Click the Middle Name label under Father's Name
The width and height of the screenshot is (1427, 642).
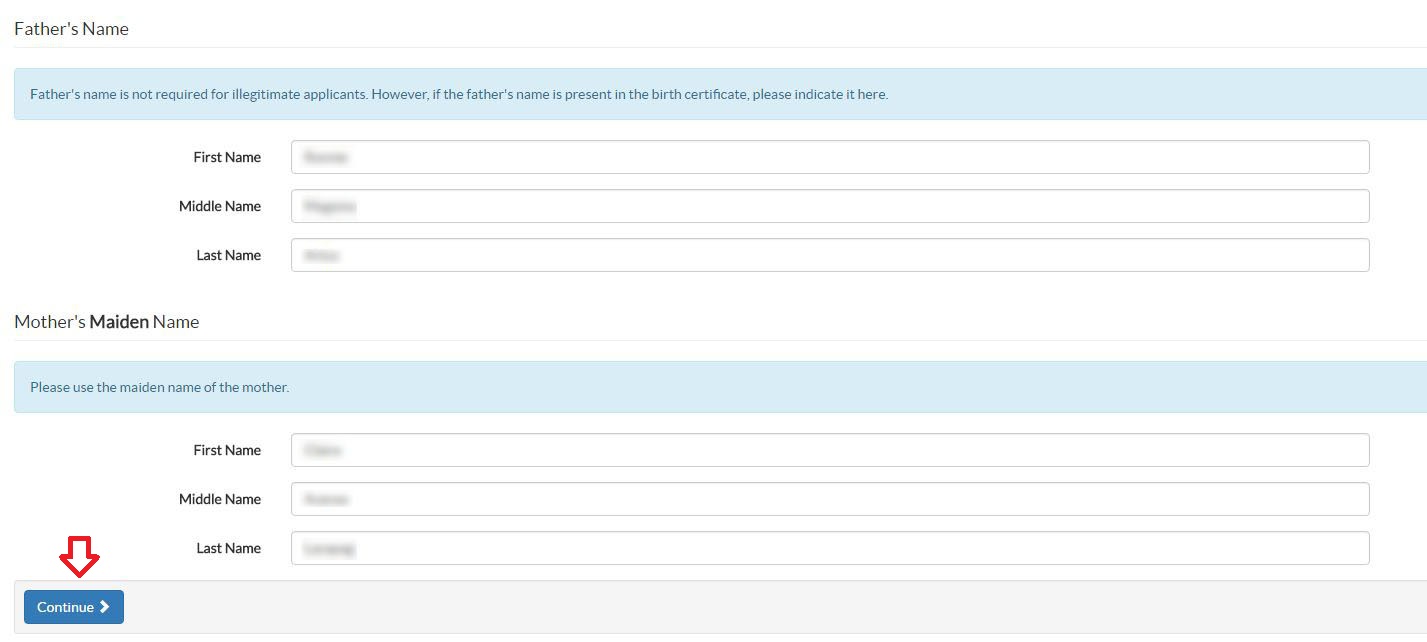point(220,206)
